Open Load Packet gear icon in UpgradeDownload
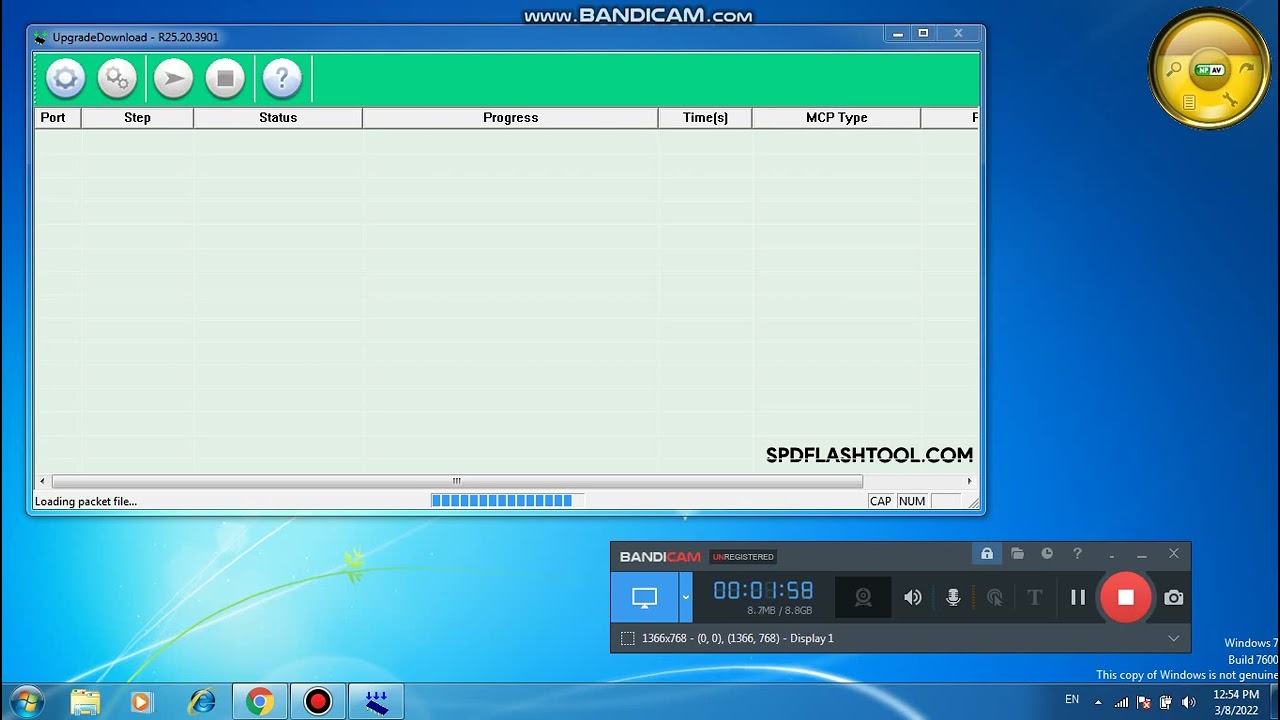 pyautogui.click(x=65, y=78)
